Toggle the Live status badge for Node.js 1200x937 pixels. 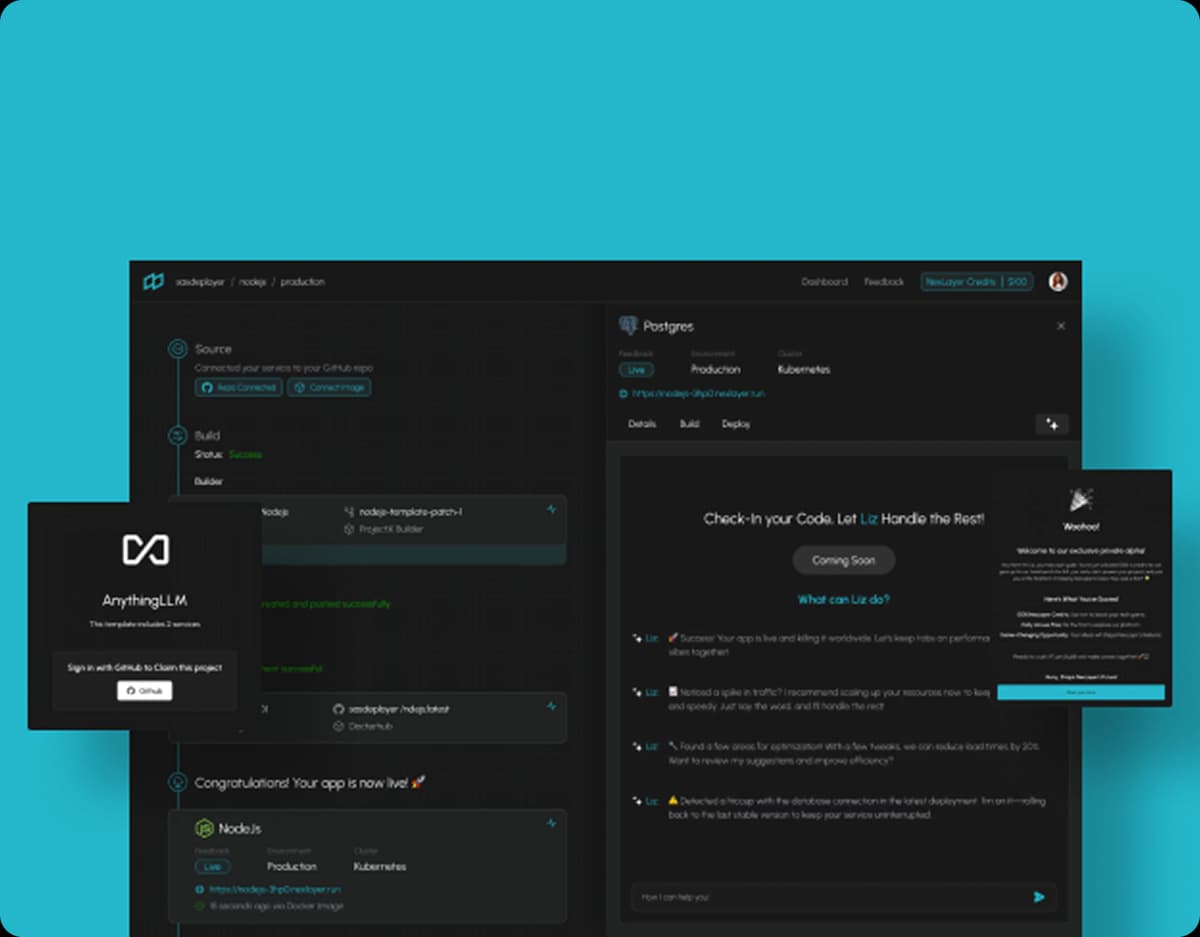click(213, 867)
